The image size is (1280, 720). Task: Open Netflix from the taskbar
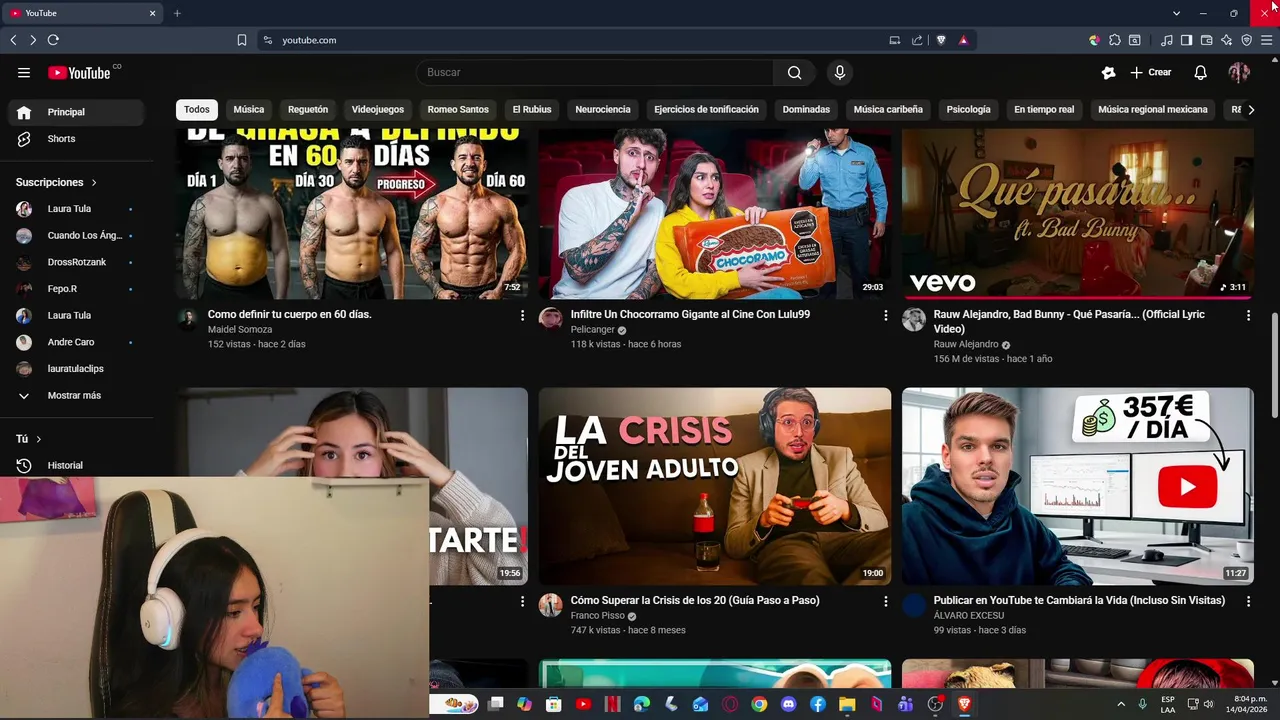pos(613,704)
